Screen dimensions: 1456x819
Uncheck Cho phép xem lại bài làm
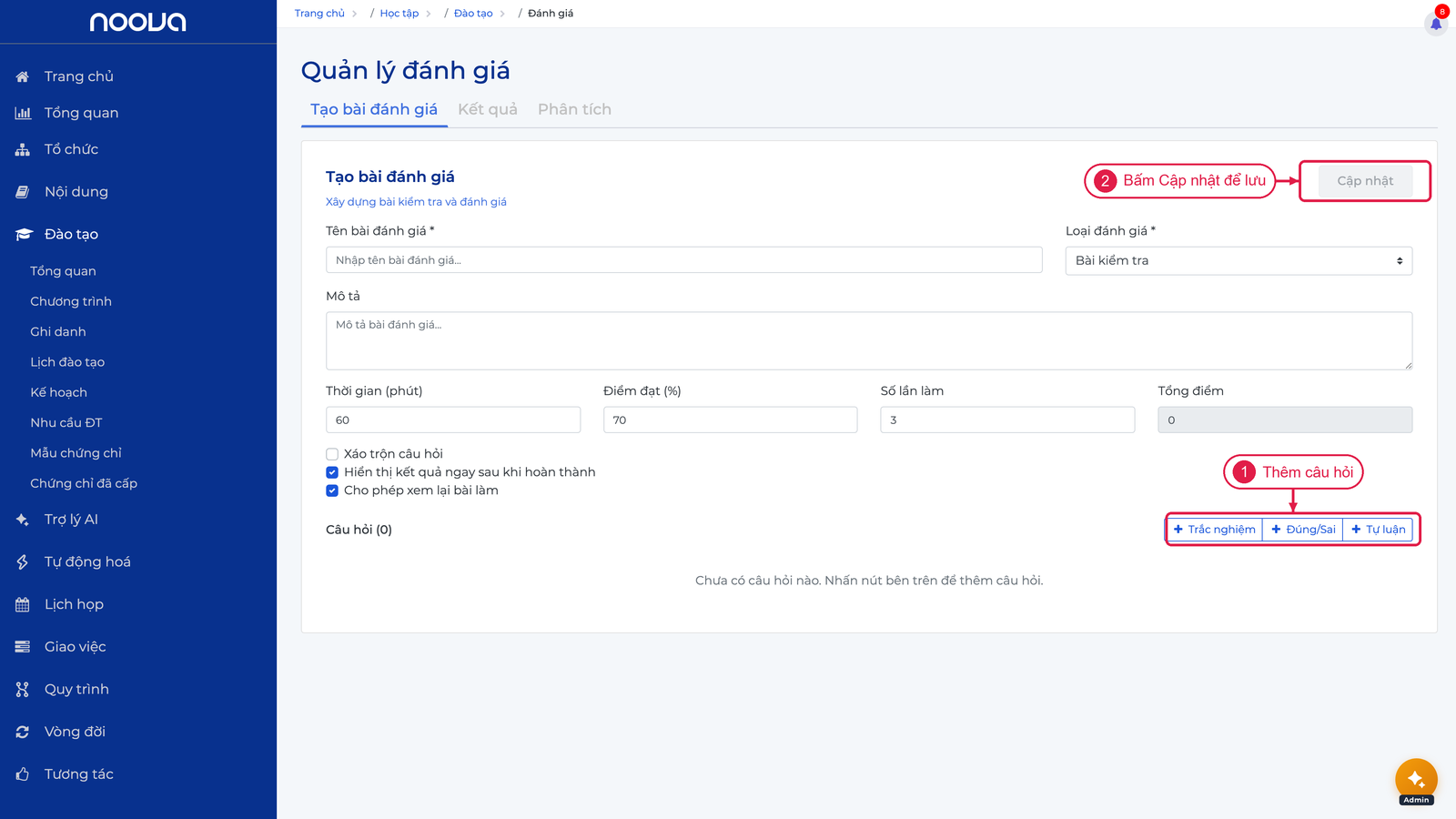(x=332, y=490)
